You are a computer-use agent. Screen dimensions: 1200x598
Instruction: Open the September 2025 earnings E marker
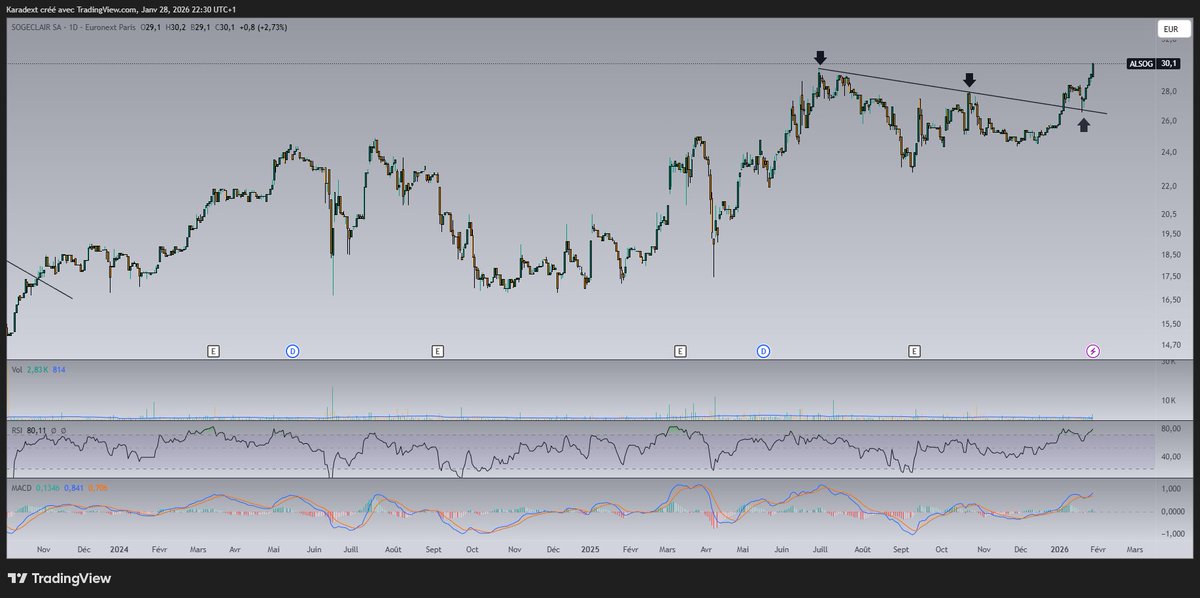click(914, 351)
